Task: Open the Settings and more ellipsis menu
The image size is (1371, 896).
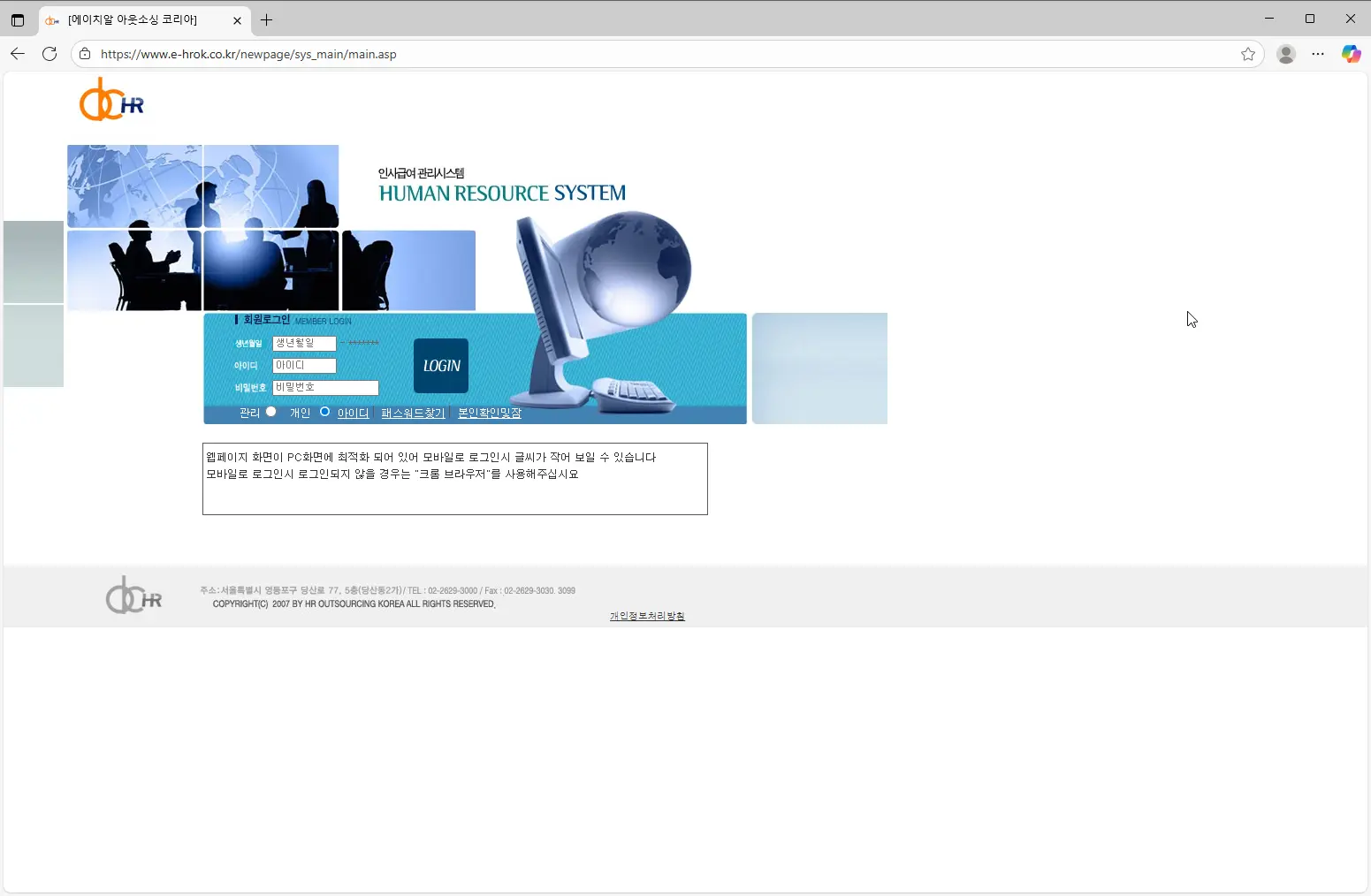Action: click(x=1318, y=54)
